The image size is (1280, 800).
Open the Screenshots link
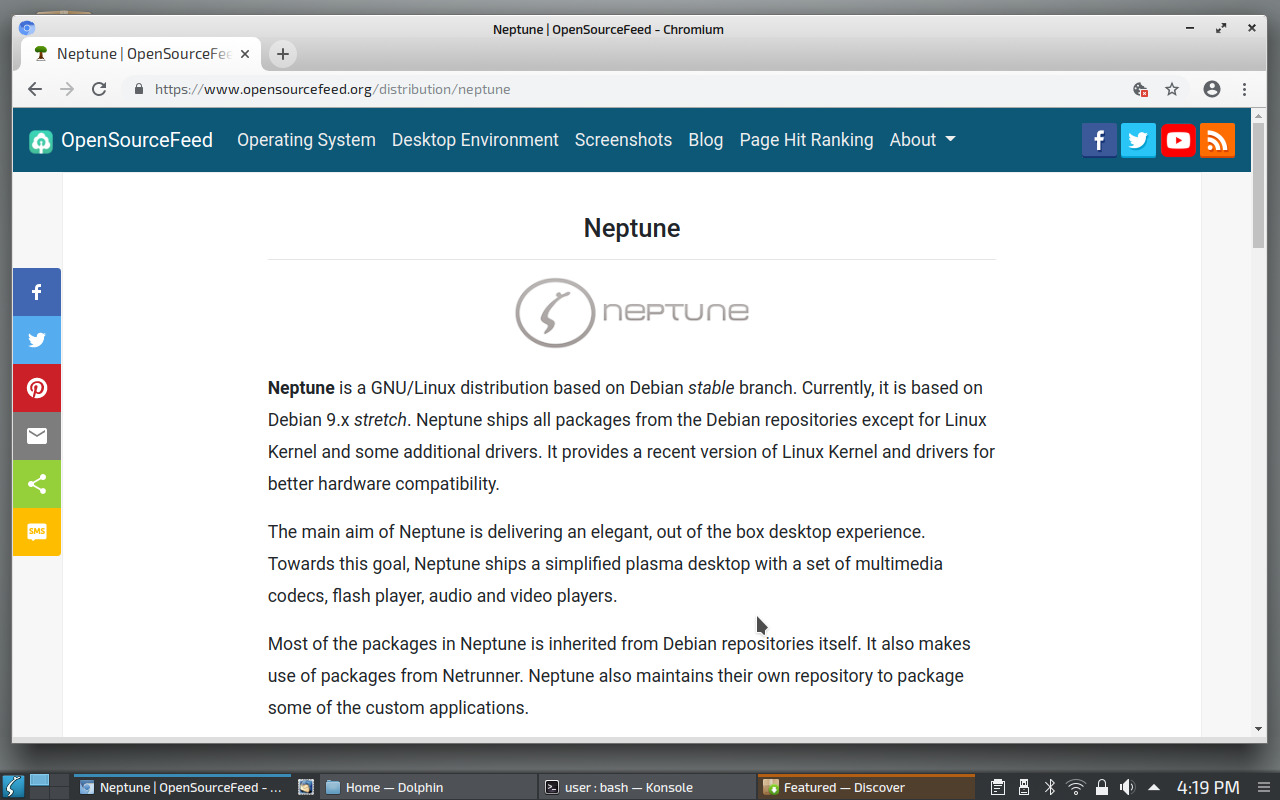coord(623,140)
